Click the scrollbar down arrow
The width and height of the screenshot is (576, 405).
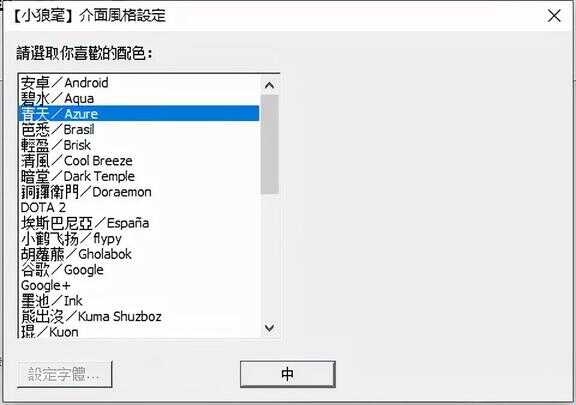tap(270, 327)
